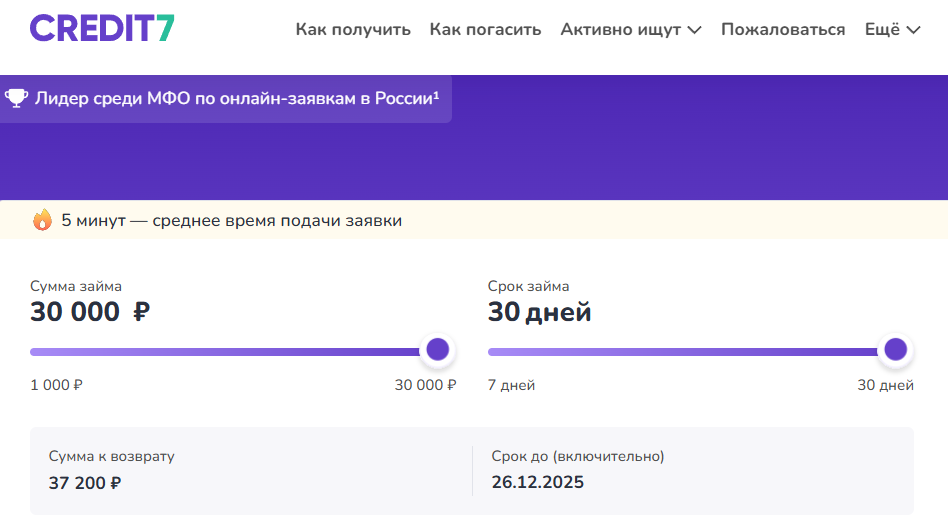
Task: Click the loan amount slider handle
Action: [437, 350]
